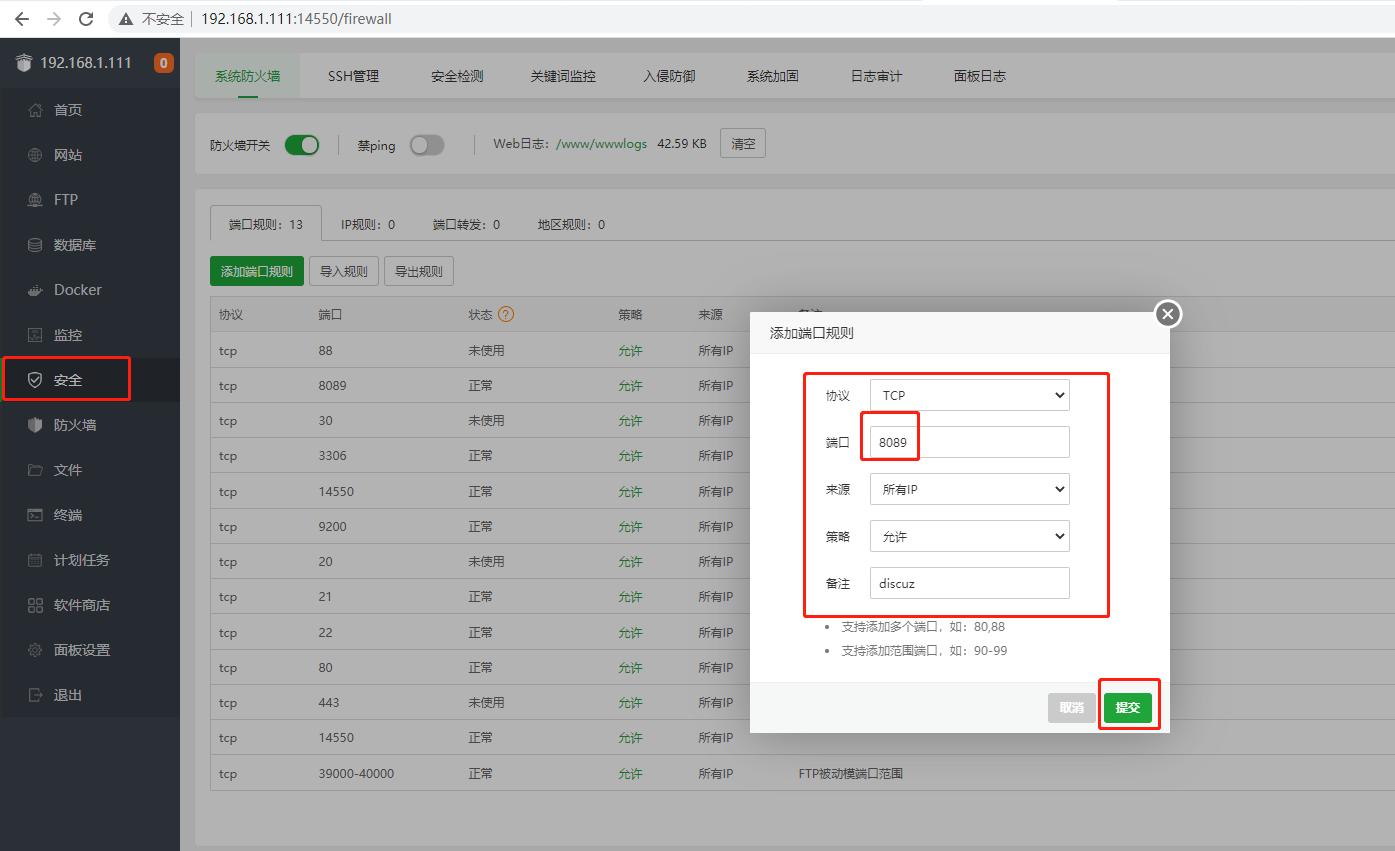The width and height of the screenshot is (1395, 851).
Task: Open the source (来源) 所有IP dropdown
Action: click(x=970, y=489)
